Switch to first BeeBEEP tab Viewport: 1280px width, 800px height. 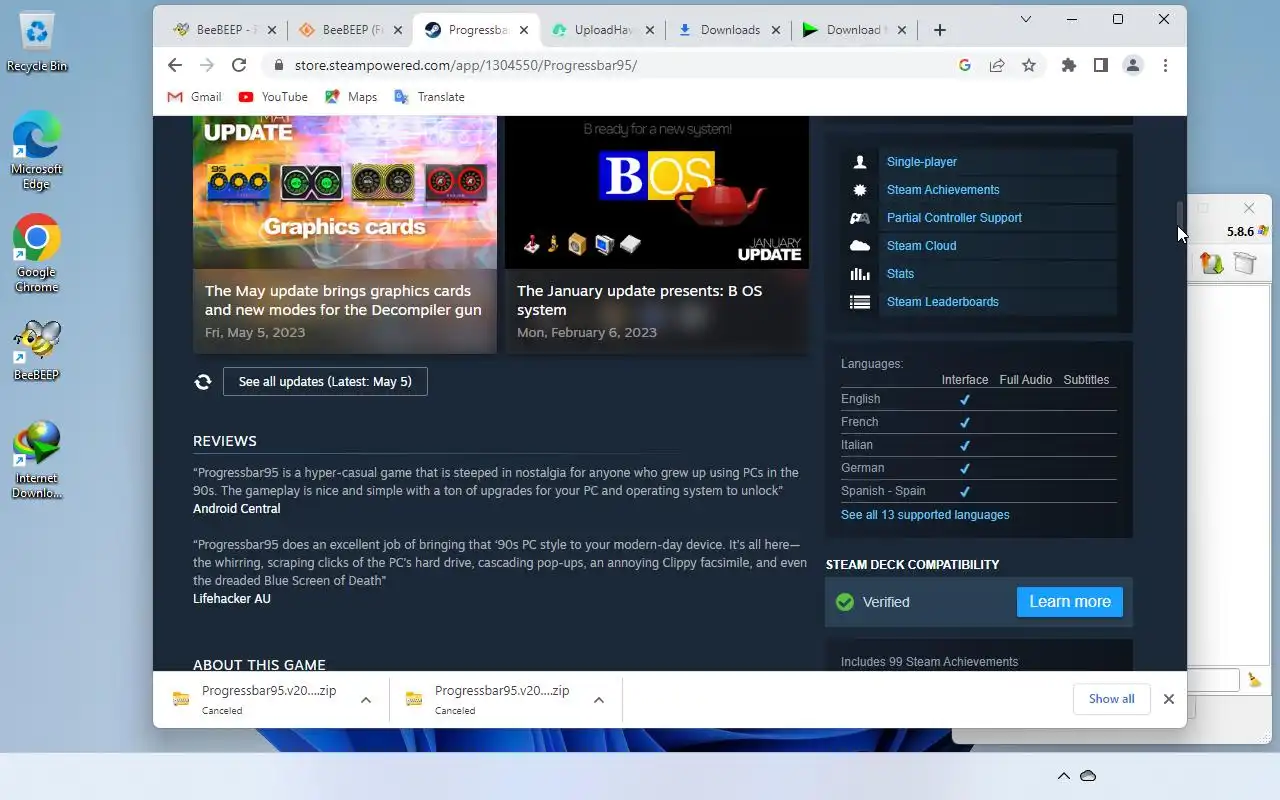[225, 30]
